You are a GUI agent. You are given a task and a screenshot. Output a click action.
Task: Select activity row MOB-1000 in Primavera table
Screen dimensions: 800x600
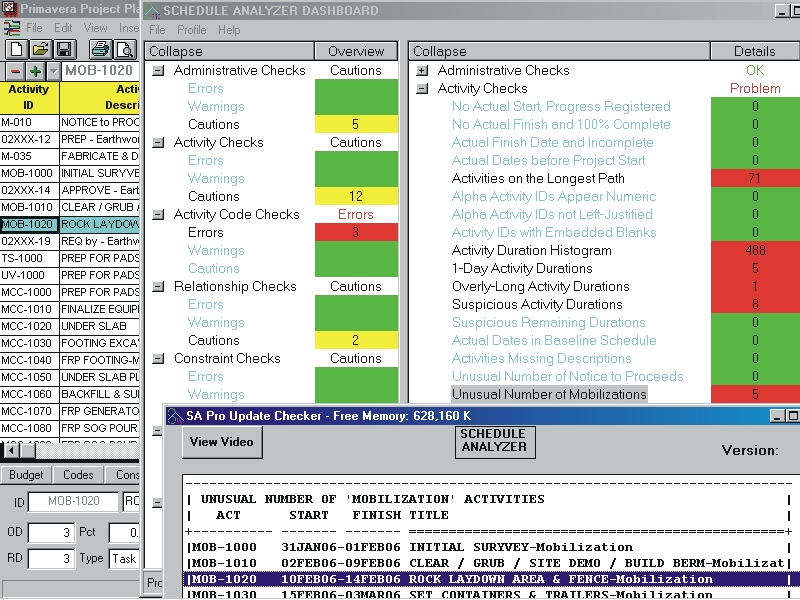69,173
